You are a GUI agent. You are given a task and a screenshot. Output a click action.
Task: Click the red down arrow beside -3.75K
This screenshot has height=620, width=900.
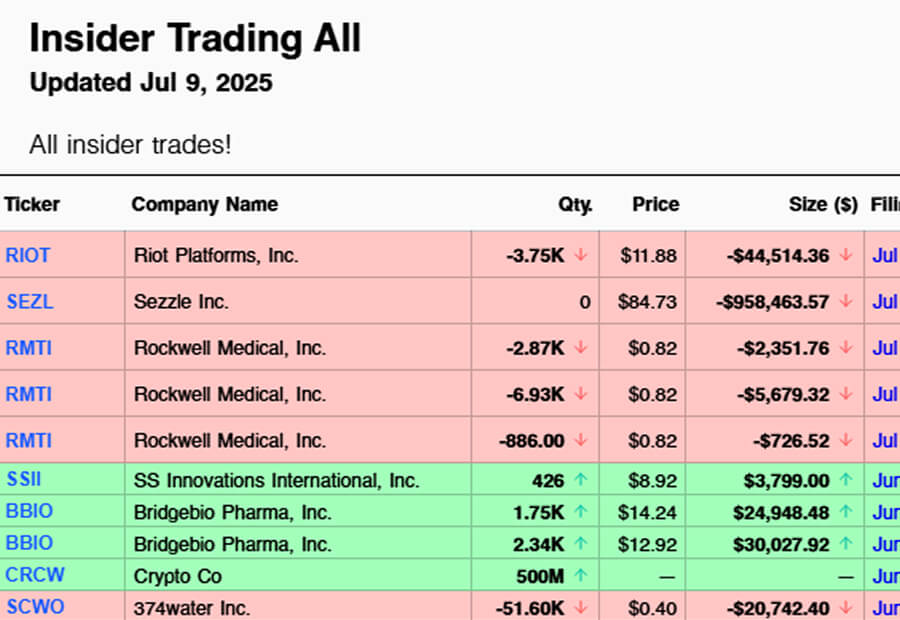tap(581, 255)
